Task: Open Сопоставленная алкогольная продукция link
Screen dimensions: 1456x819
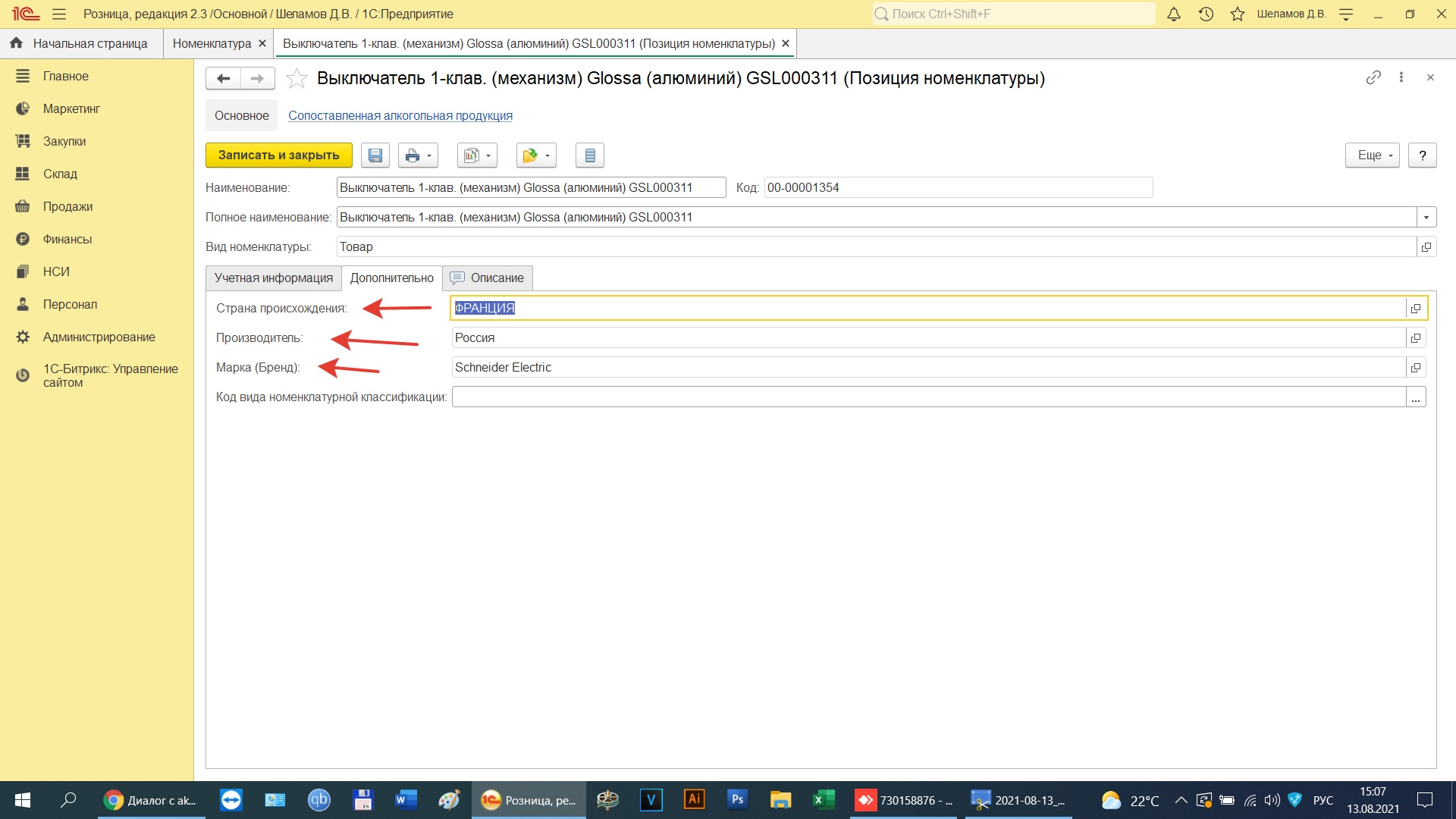Action: 400,115
